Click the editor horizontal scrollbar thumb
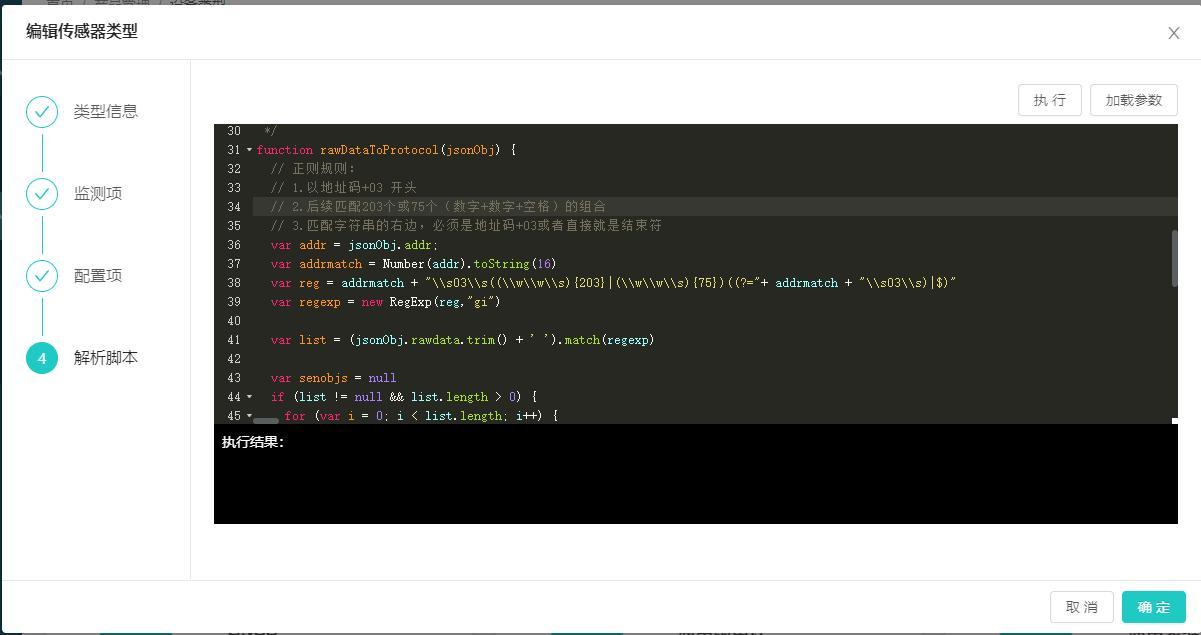The width and height of the screenshot is (1201, 635). click(266, 421)
